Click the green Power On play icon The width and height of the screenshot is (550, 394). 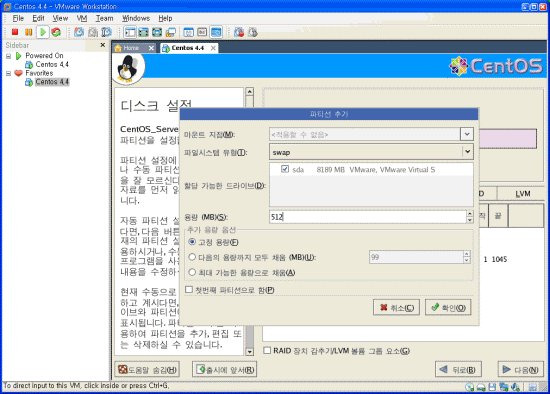coord(43,32)
